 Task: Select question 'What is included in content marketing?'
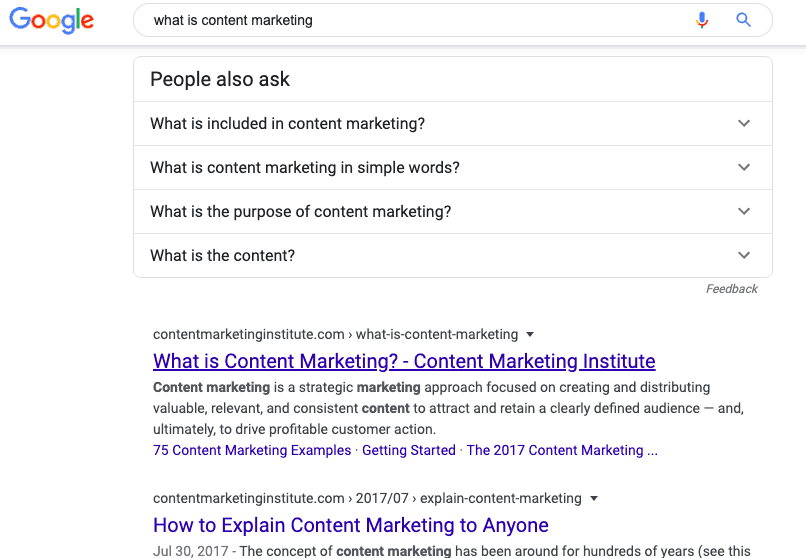coord(453,123)
